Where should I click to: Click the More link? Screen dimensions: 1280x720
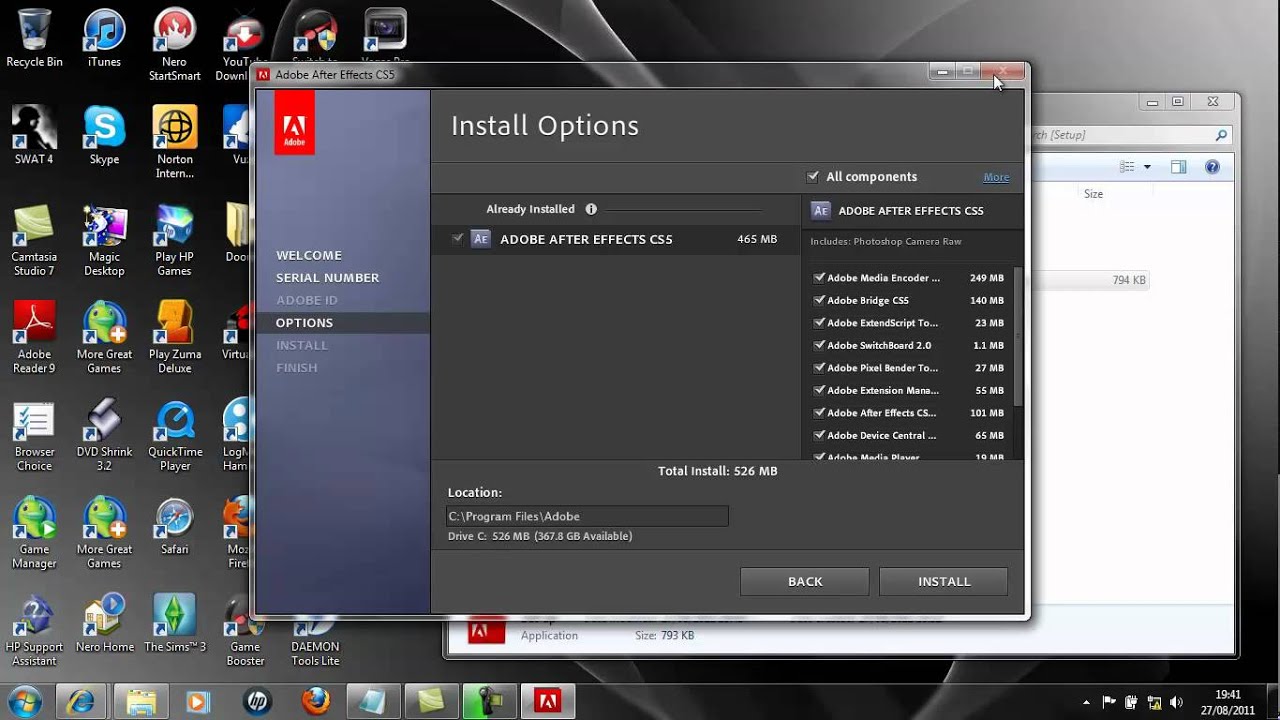996,177
